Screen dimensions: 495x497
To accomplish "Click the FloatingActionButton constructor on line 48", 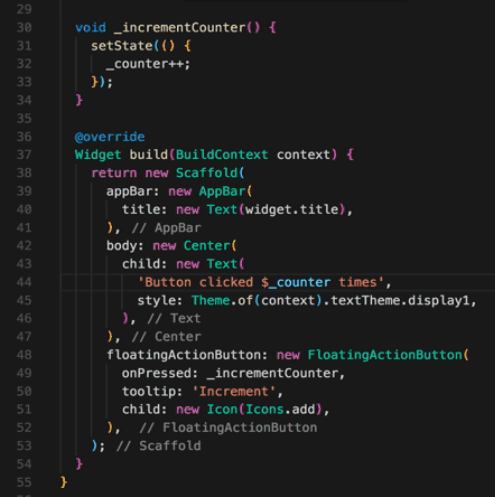I will (385, 355).
